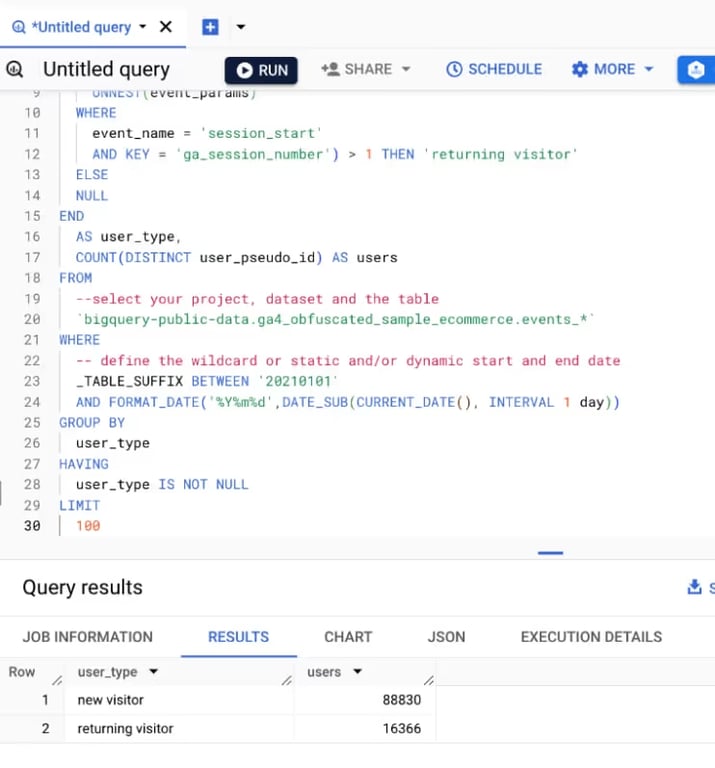Image resolution: width=715 pixels, height=768 pixels.
Task: Select the RESULTS tab
Action: tap(238, 637)
